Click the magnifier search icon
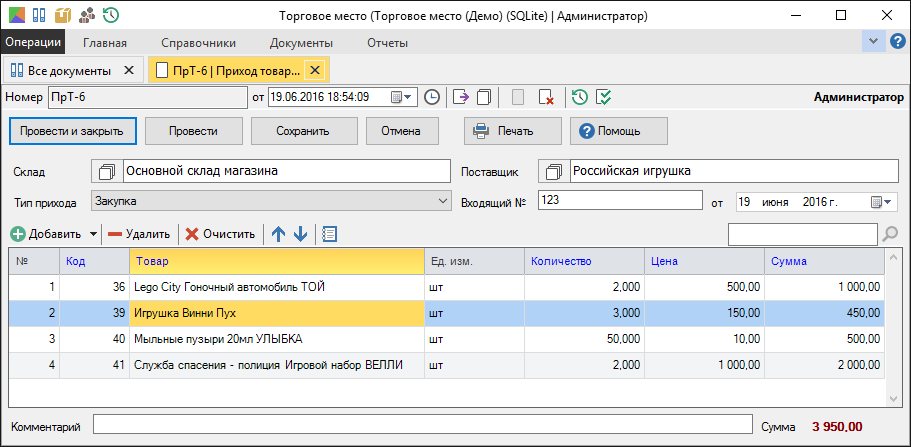The height and width of the screenshot is (447, 911). point(890,234)
